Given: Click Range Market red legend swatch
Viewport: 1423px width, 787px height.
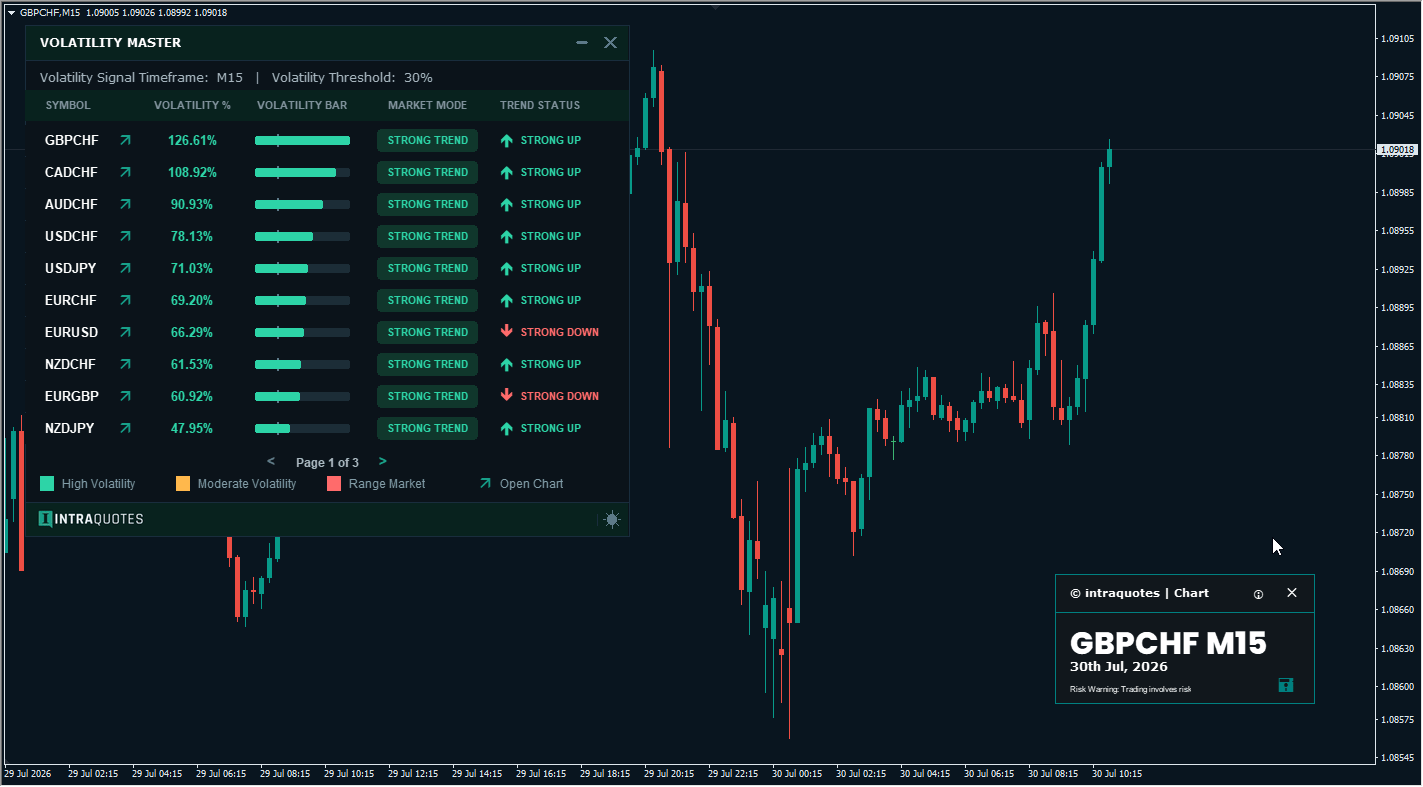Looking at the screenshot, I should click(334, 484).
